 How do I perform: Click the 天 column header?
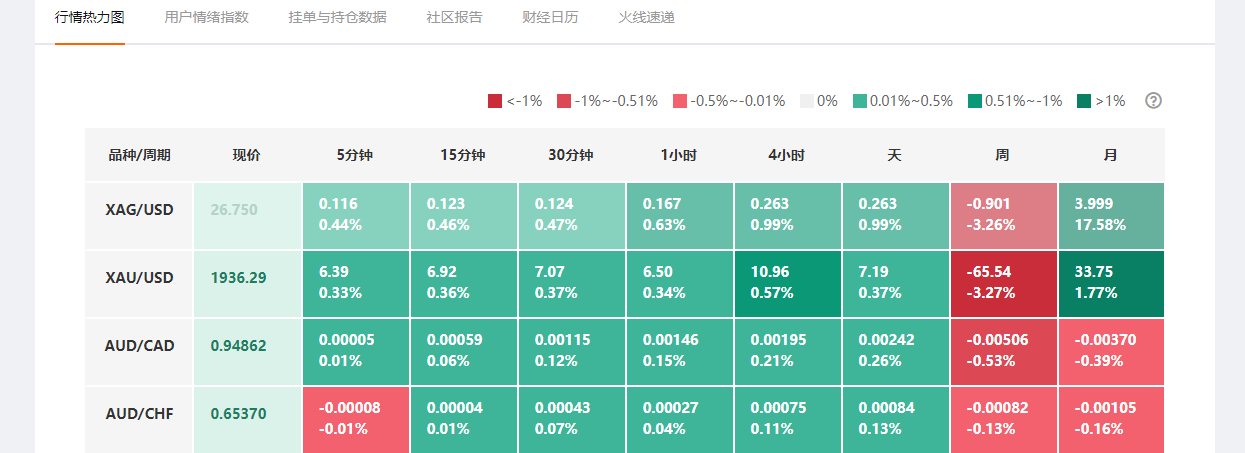895,155
